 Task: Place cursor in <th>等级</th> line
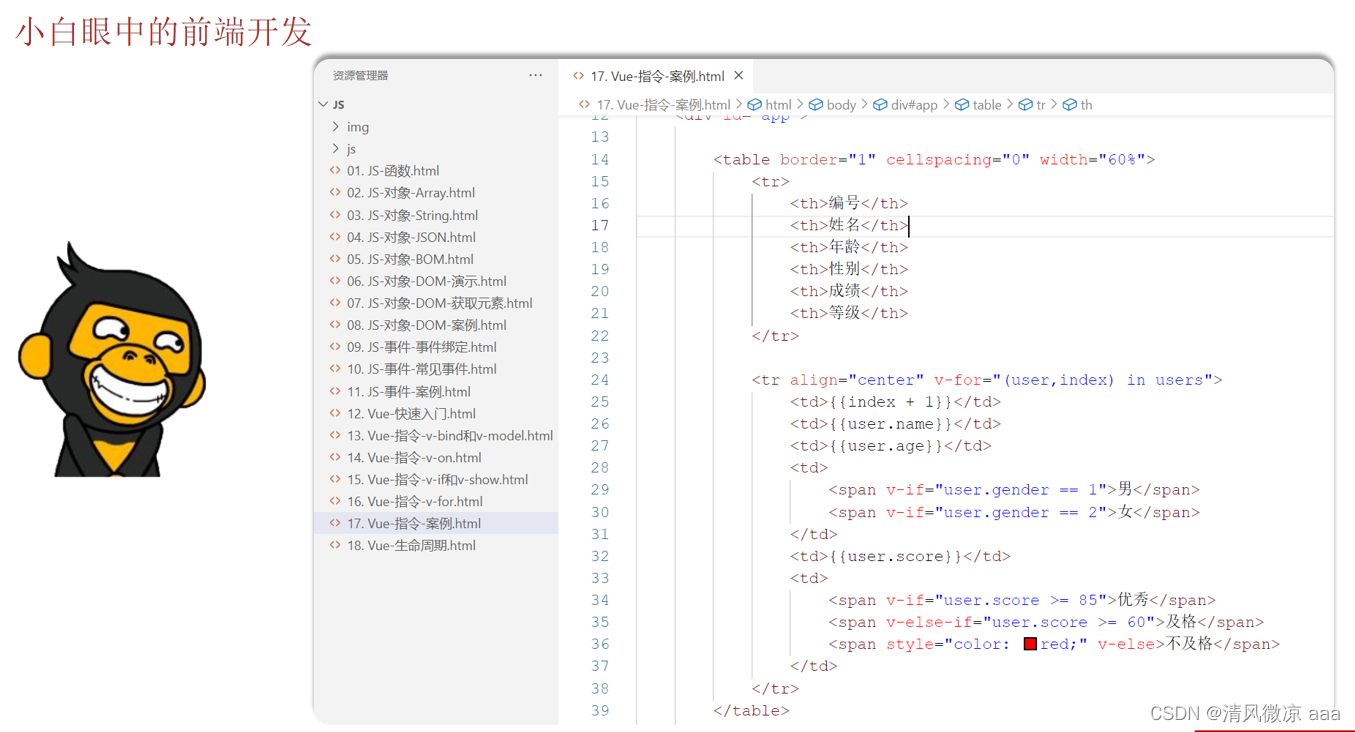click(x=849, y=314)
